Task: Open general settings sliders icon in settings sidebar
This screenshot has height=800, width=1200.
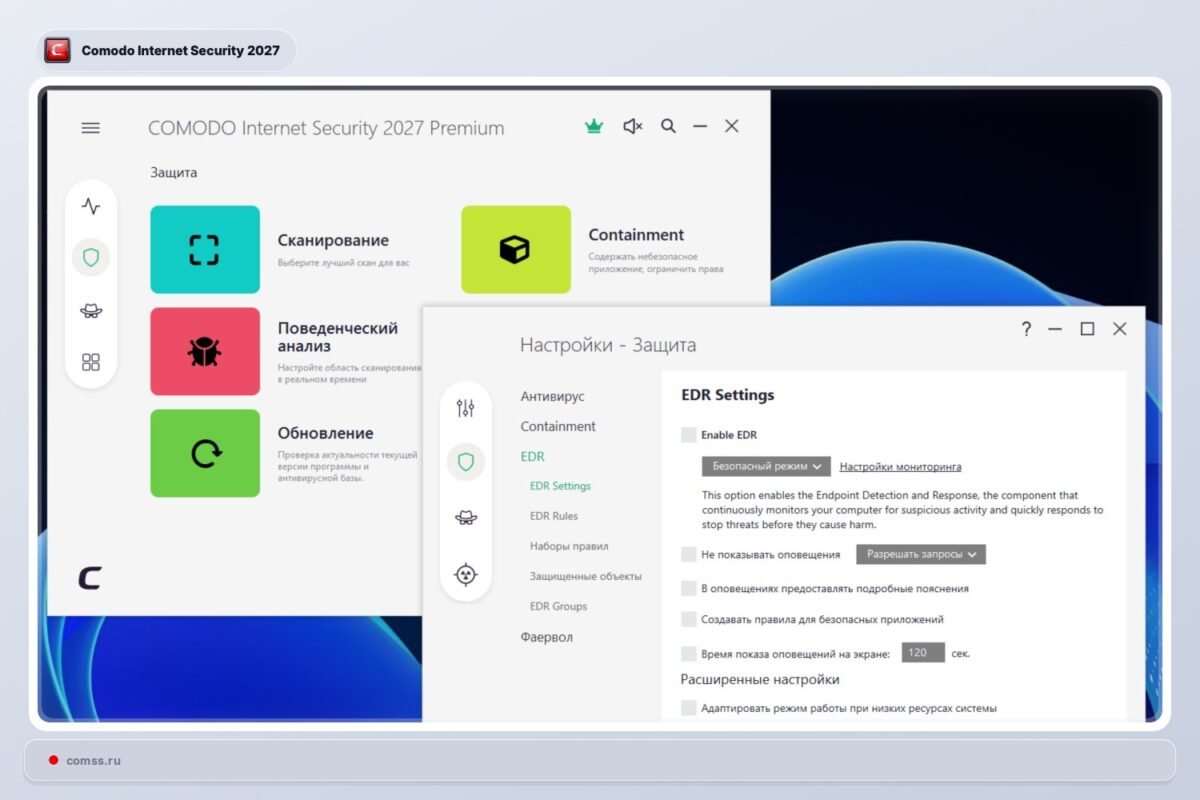Action: tap(465, 408)
